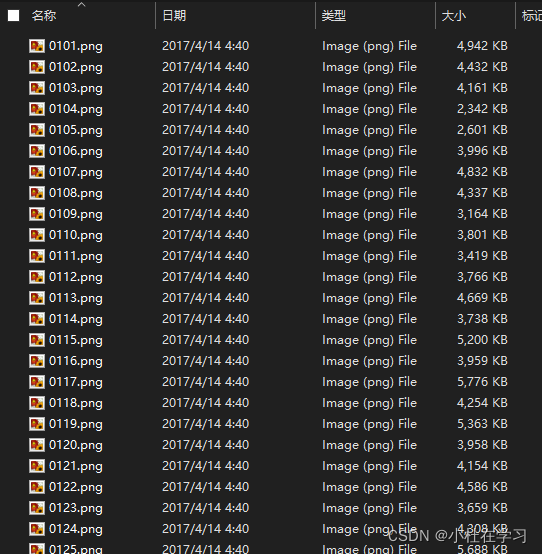Click the file name 0121.png
Viewport: 542px width, 554px height.
point(76,466)
